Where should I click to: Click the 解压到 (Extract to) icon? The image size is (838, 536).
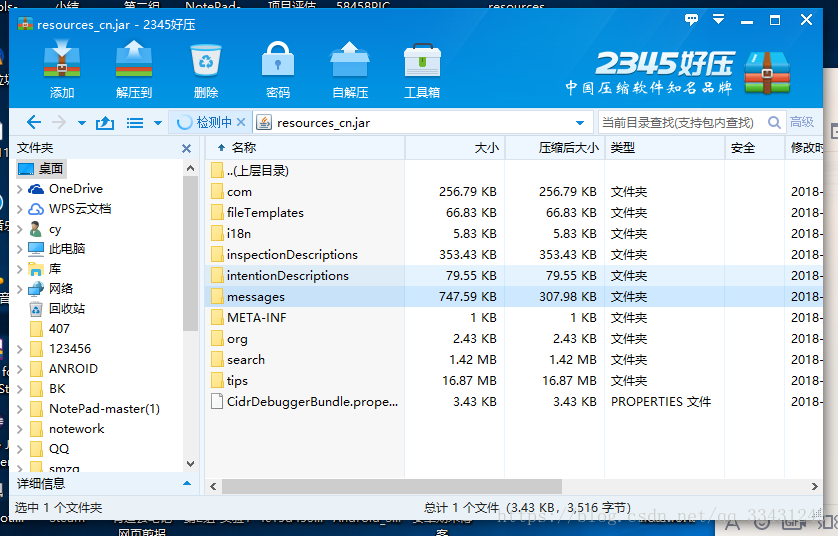coord(134,71)
